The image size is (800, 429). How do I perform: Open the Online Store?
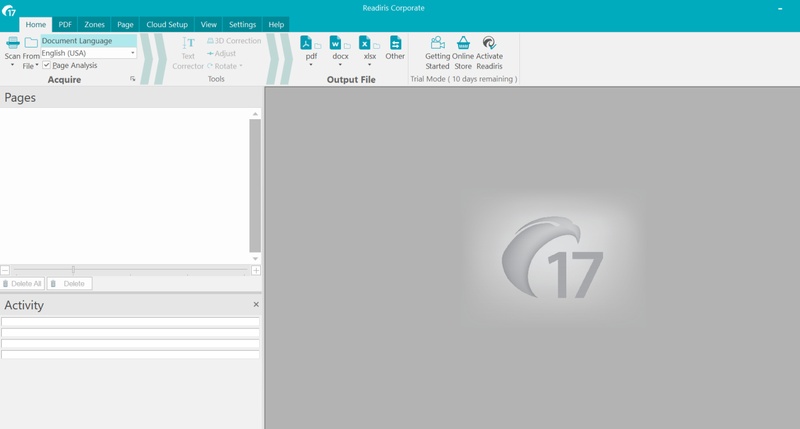coord(463,53)
